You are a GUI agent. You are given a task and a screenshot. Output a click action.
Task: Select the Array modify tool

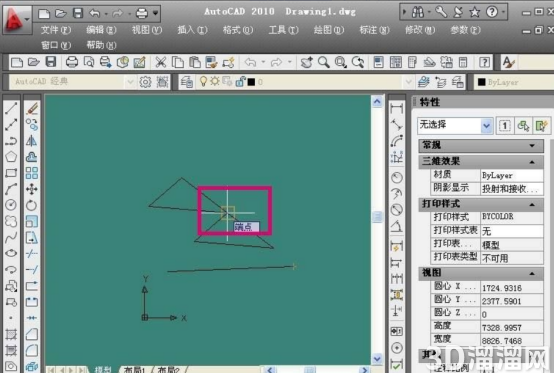click(x=32, y=173)
